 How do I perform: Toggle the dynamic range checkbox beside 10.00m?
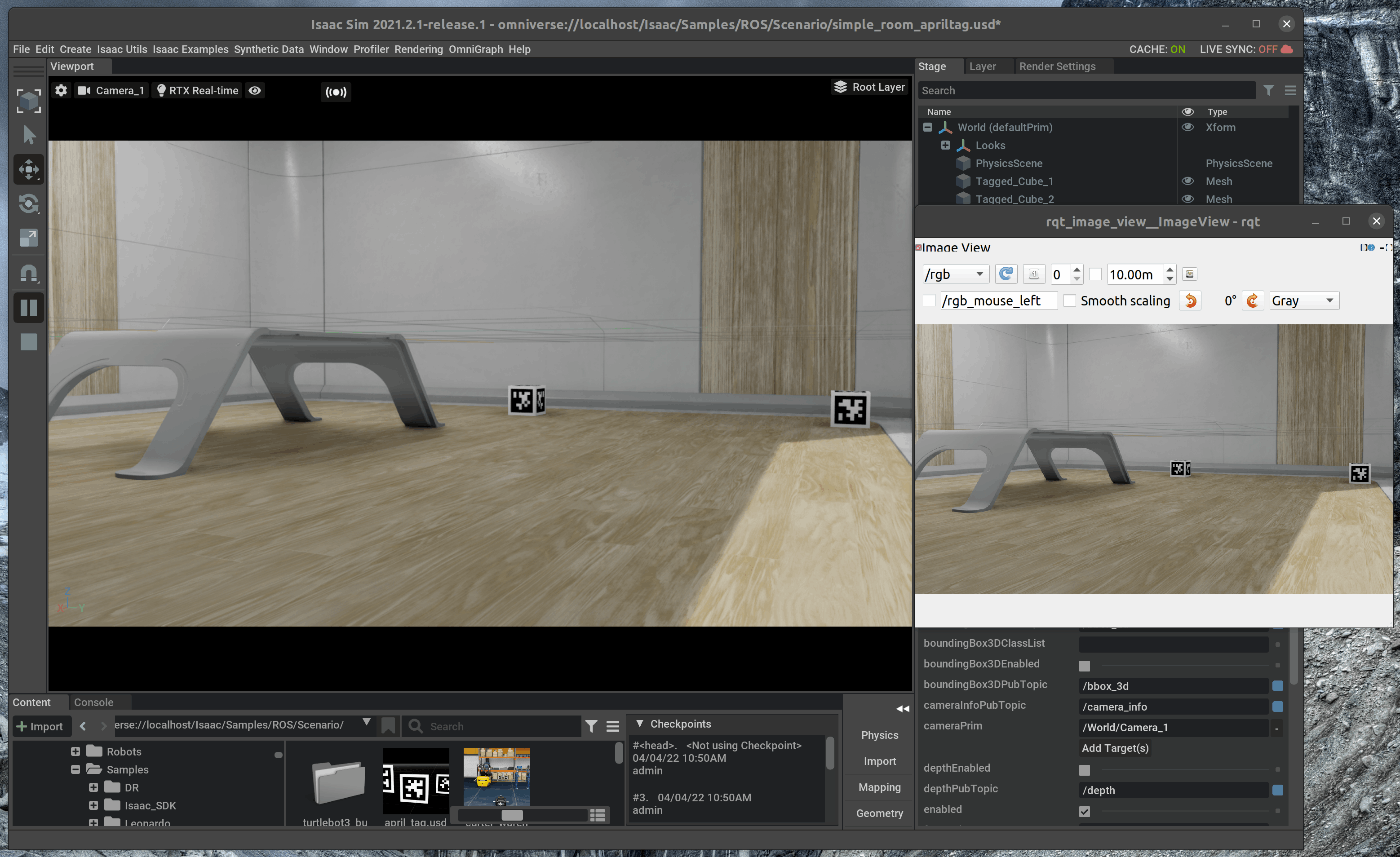1096,274
